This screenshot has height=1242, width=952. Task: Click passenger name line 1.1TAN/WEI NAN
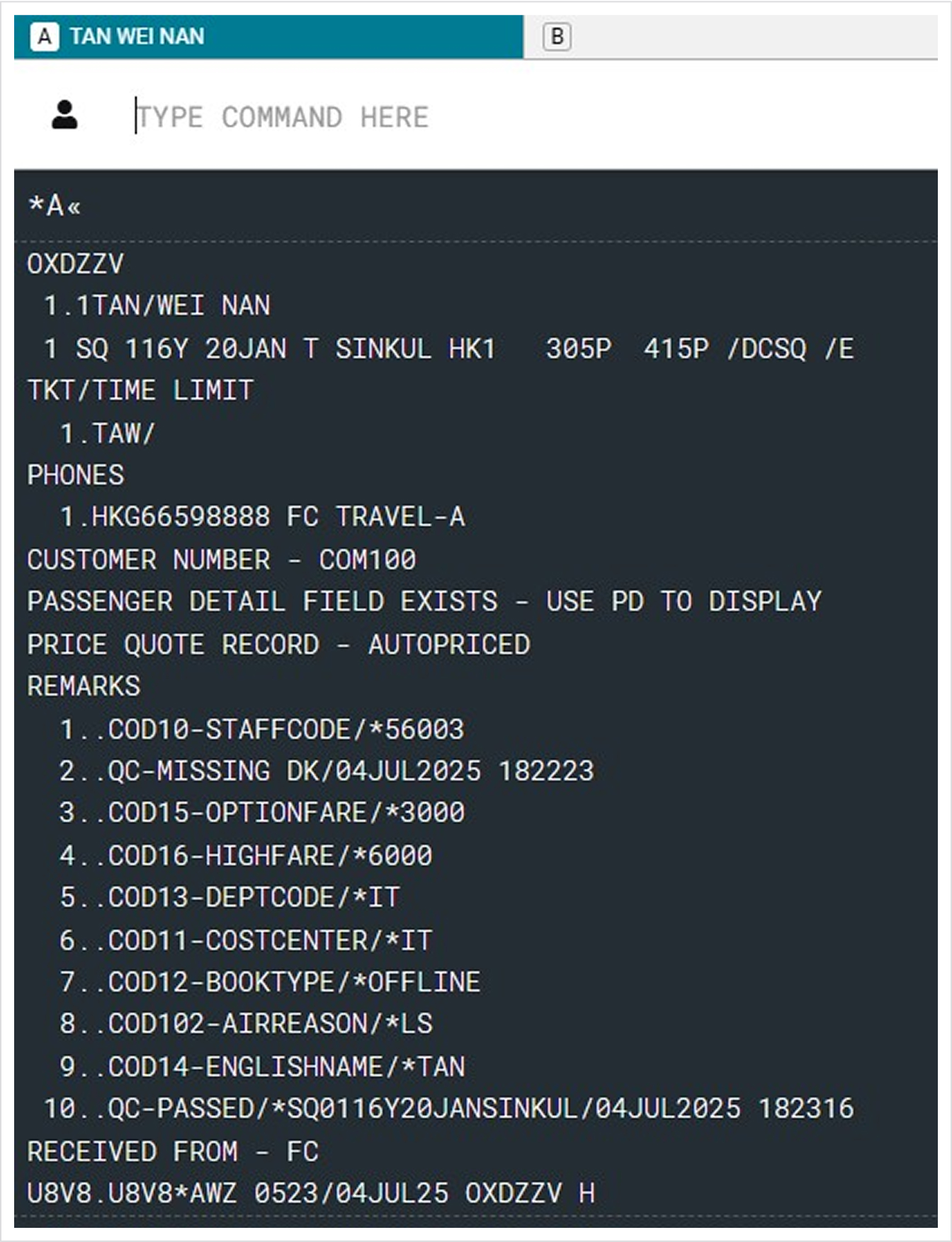pos(157,306)
